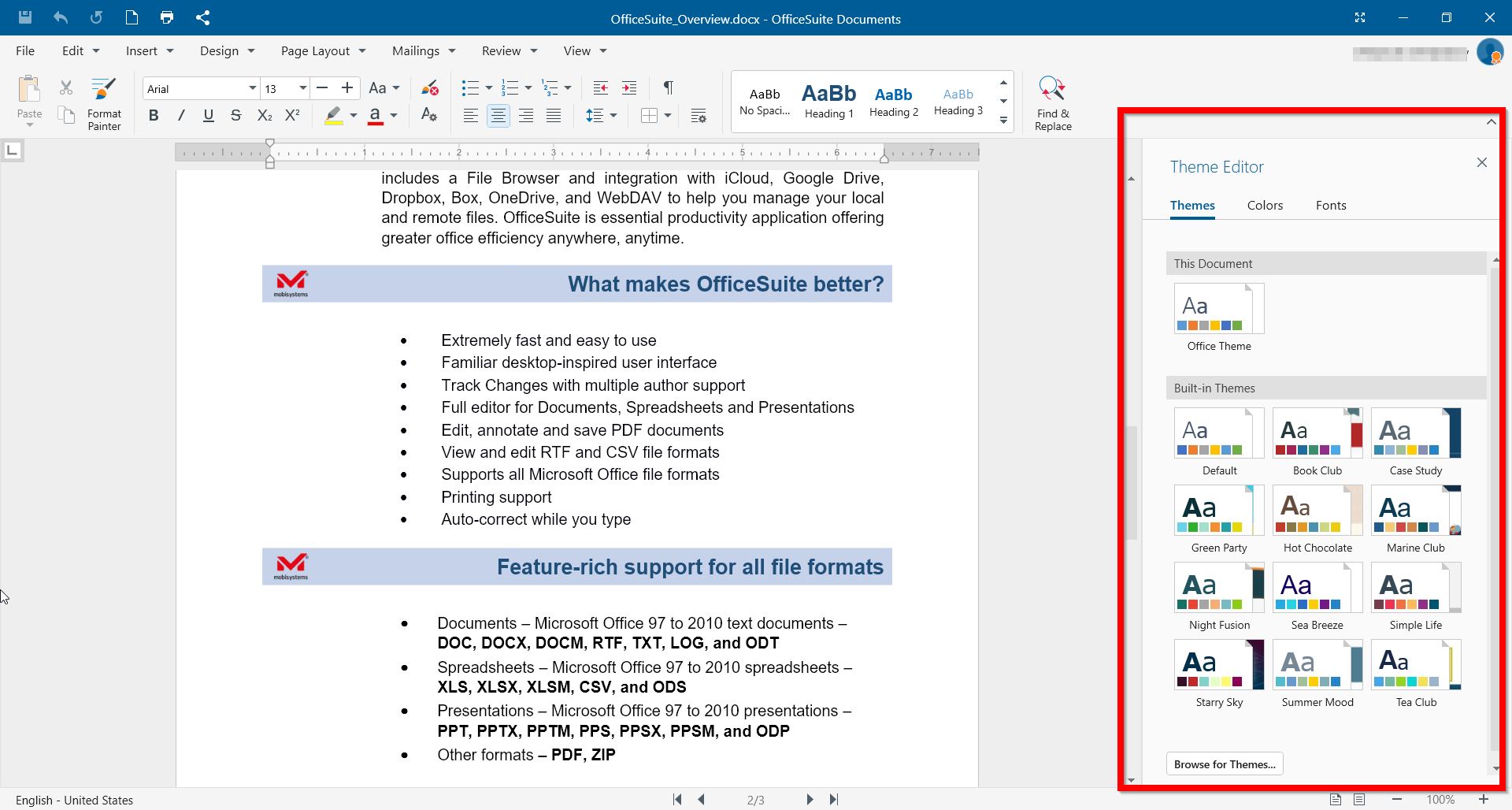Open the Page Layout menu
This screenshot has height=810, width=1512.
click(323, 50)
